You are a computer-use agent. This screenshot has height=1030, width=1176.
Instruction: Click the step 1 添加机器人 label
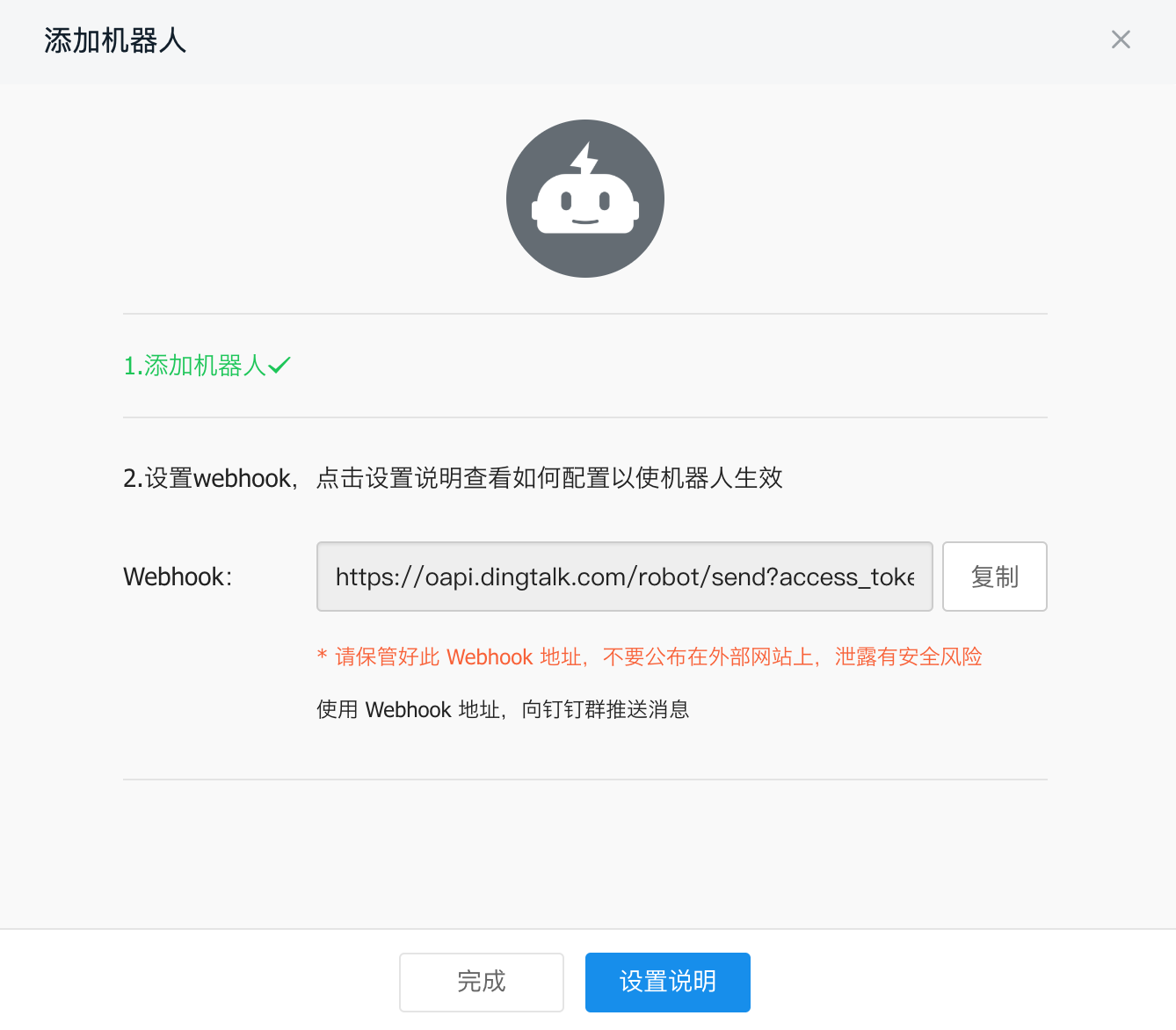(198, 365)
